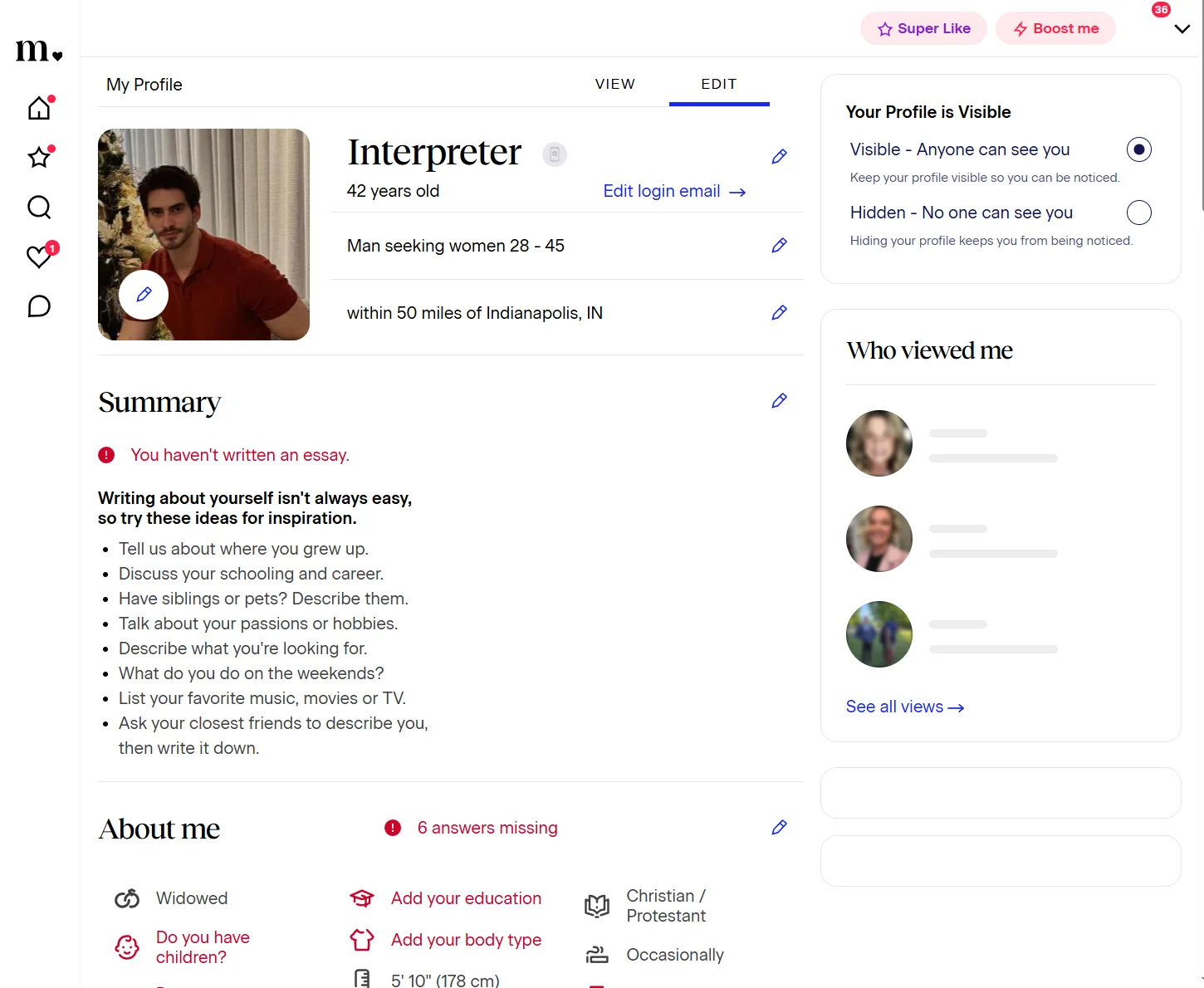
Task: Open the first viewer's blurred photo
Action: [x=879, y=443]
